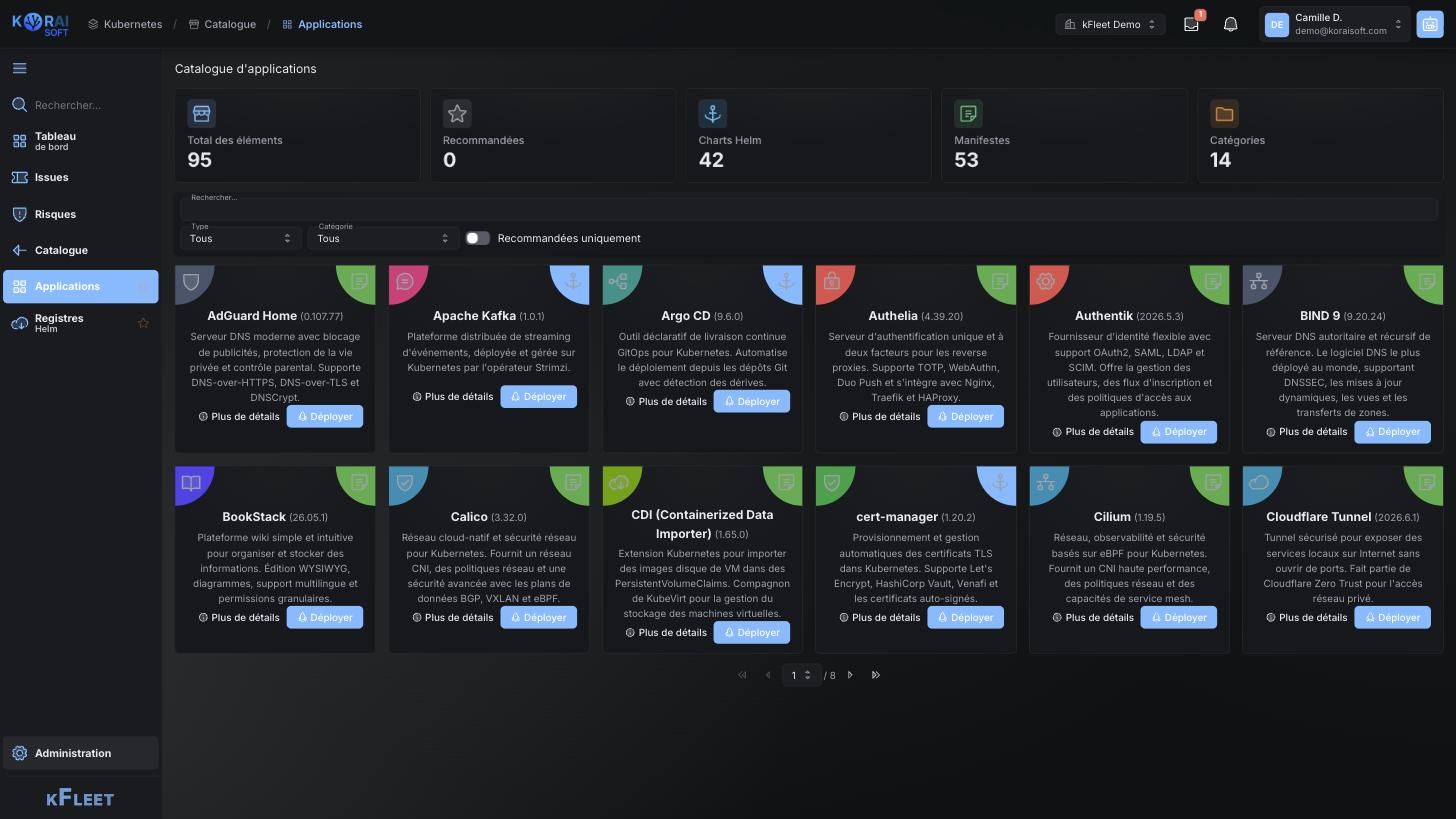View Plus de détails for BIND 9
Image resolution: width=1456 pixels, height=819 pixels.
click(1307, 432)
